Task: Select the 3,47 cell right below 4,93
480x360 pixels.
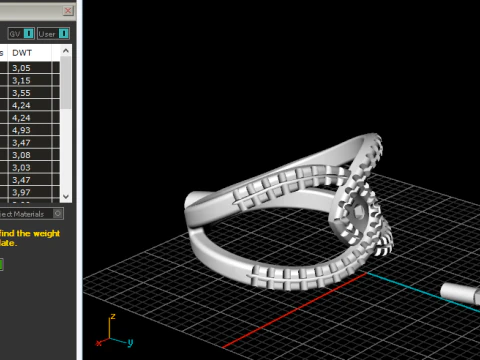Action: (x=30, y=143)
